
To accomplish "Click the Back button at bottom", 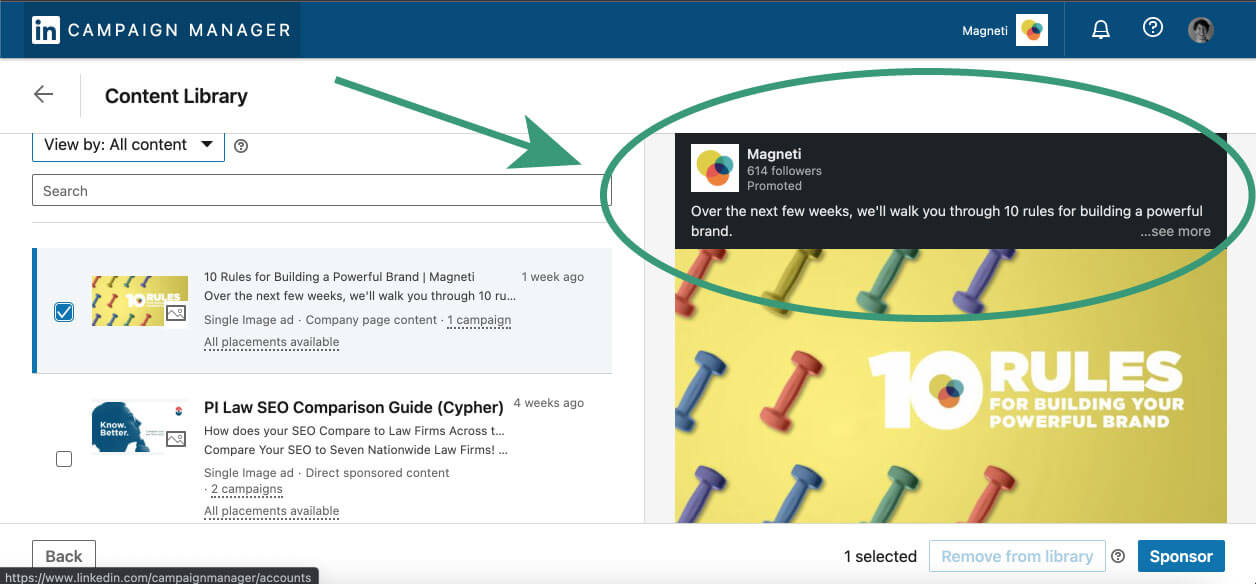I will point(64,556).
